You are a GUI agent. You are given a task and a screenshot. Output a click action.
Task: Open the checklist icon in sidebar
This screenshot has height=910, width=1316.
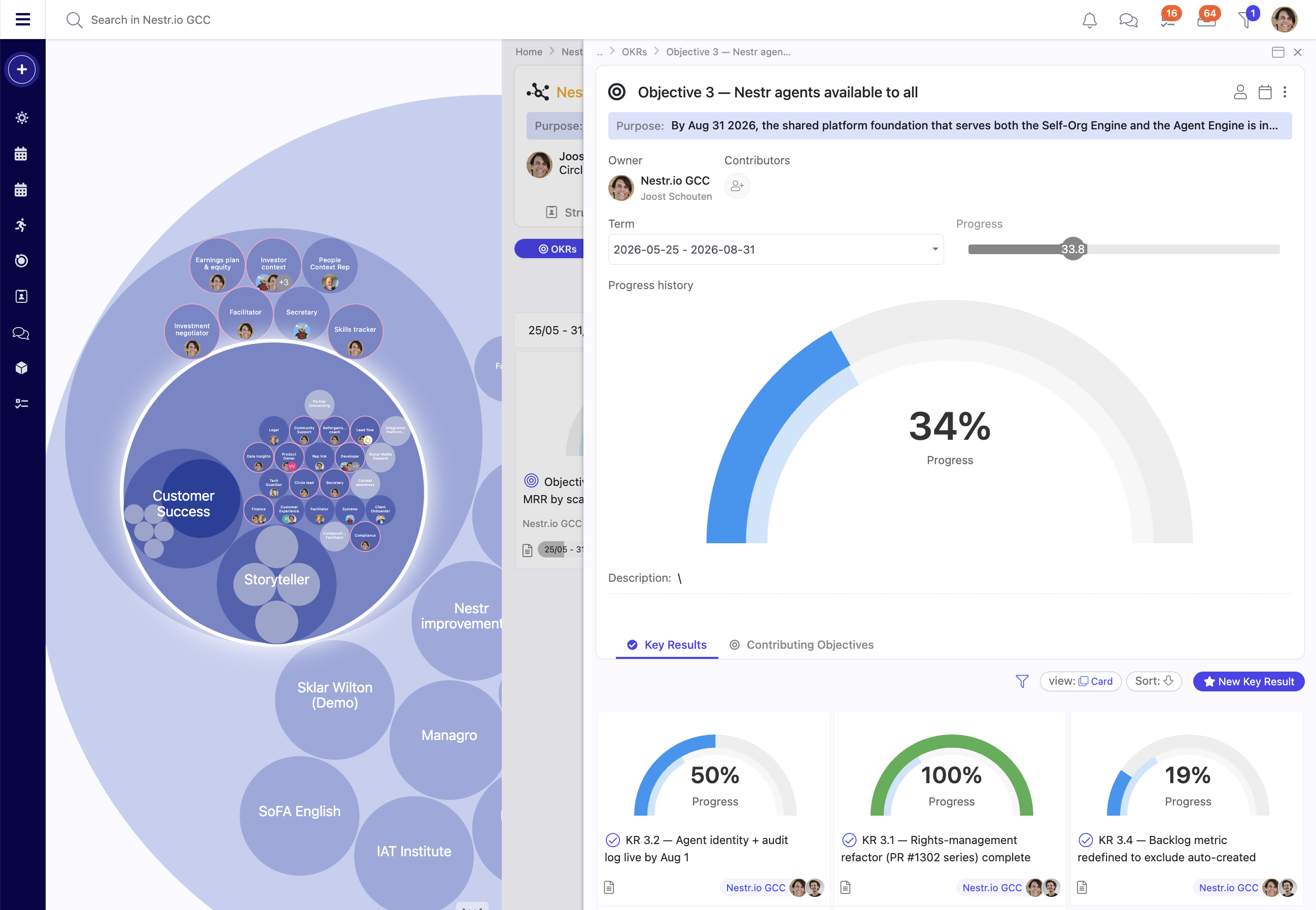click(21, 404)
